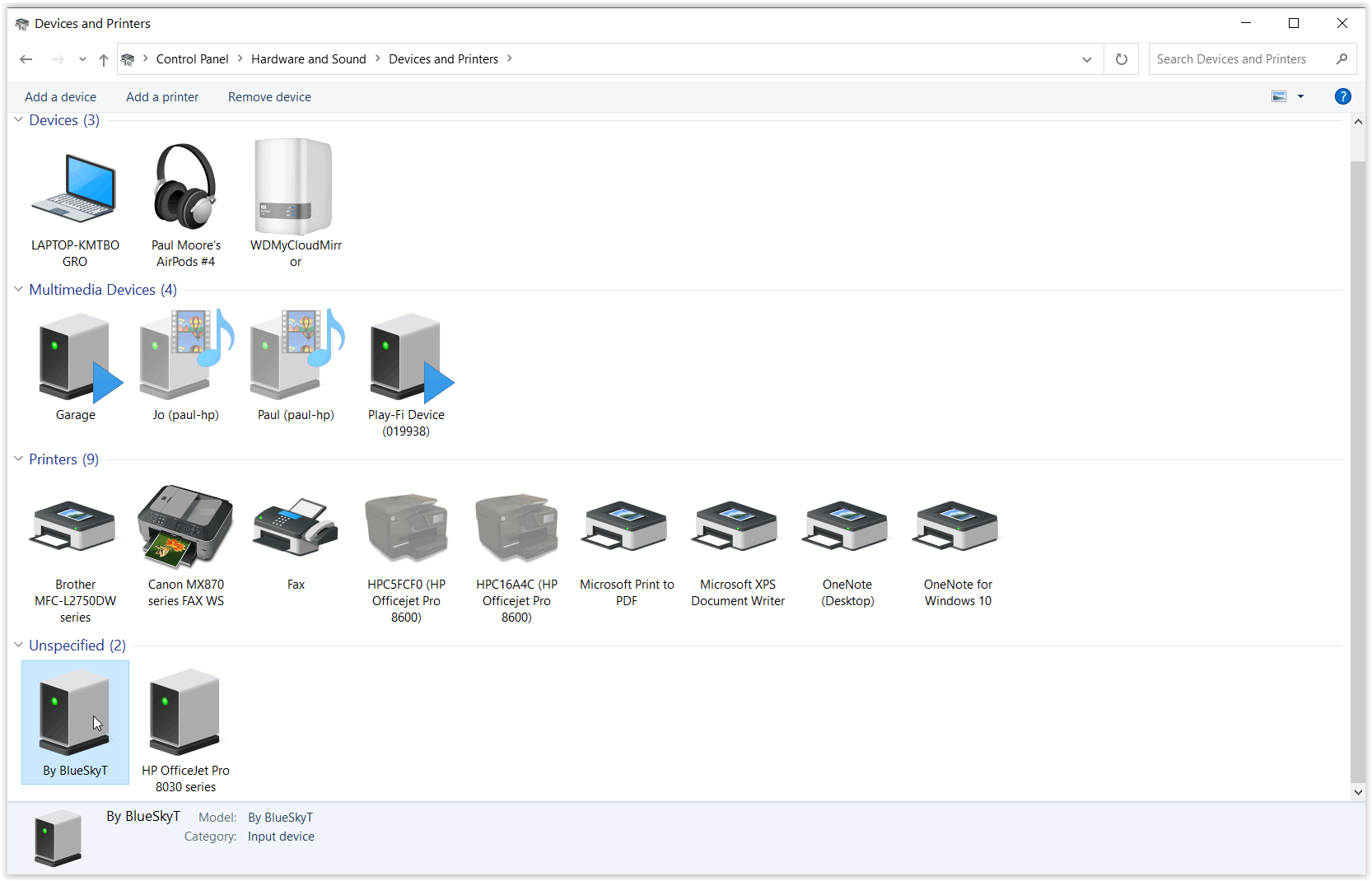Open the recent locations history dropdown

82,59
